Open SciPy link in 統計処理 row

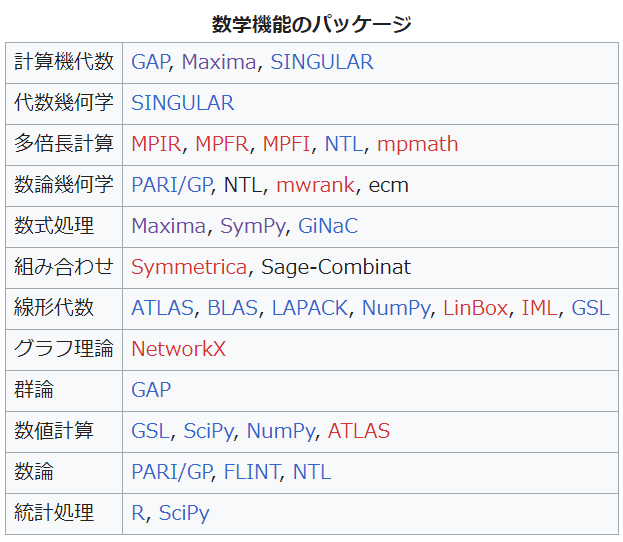[184, 514]
